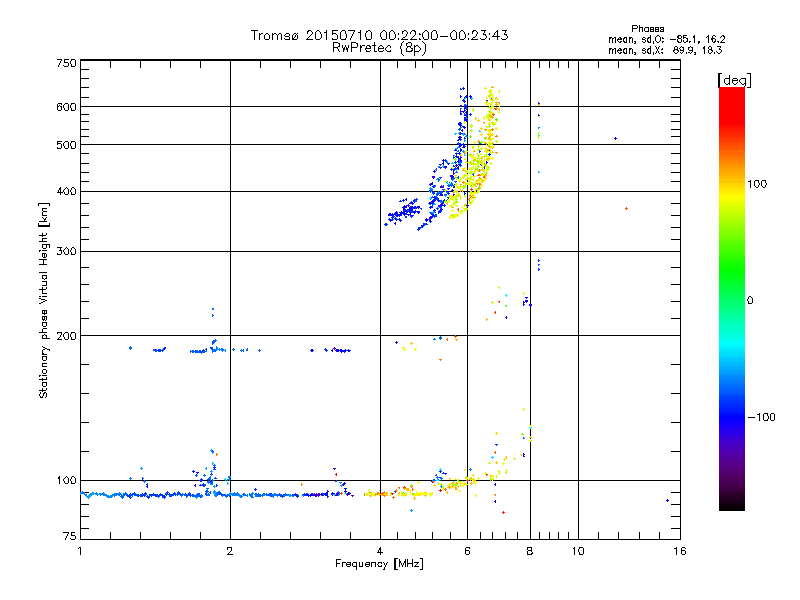Click the phase colorbar gradient

(732, 299)
